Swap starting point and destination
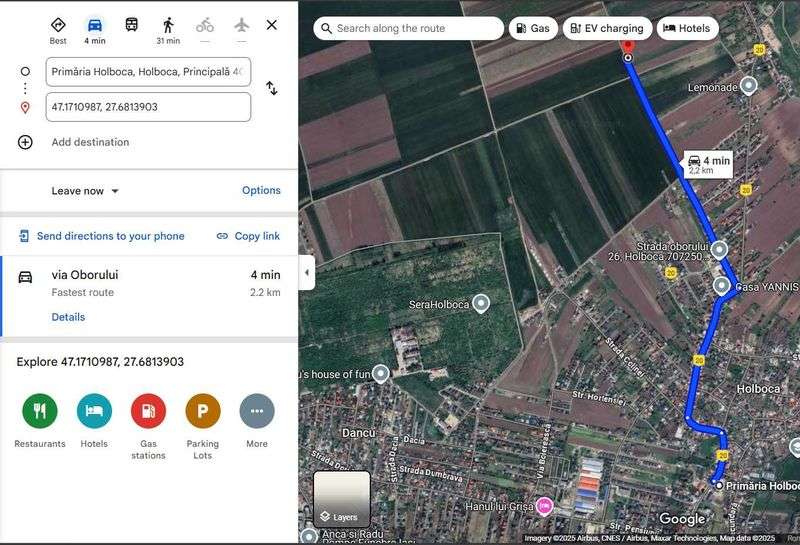The width and height of the screenshot is (800, 545). [x=272, y=88]
